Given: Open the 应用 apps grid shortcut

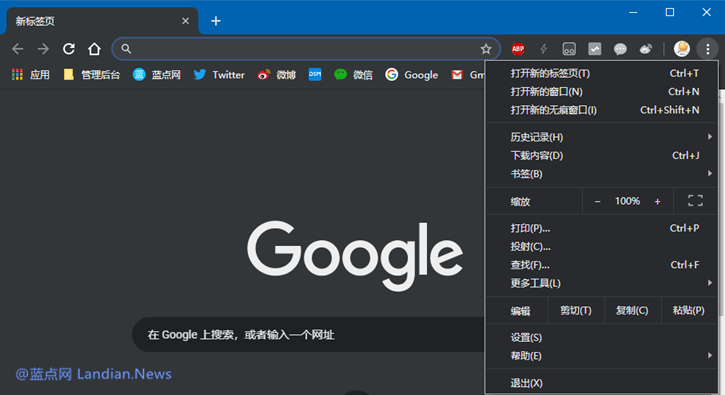Looking at the screenshot, I should point(31,74).
